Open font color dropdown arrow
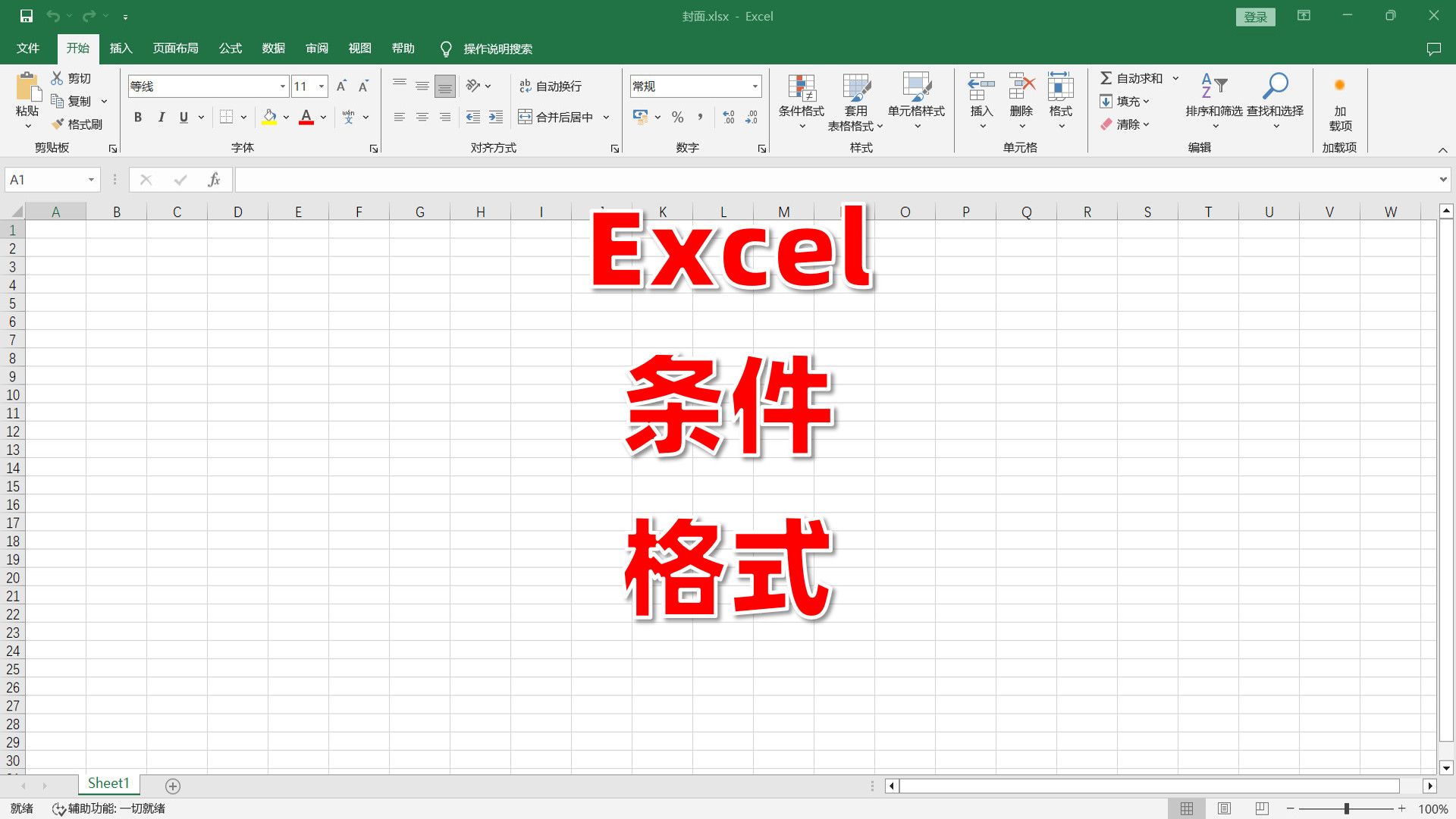This screenshot has height=819, width=1456. [x=323, y=117]
